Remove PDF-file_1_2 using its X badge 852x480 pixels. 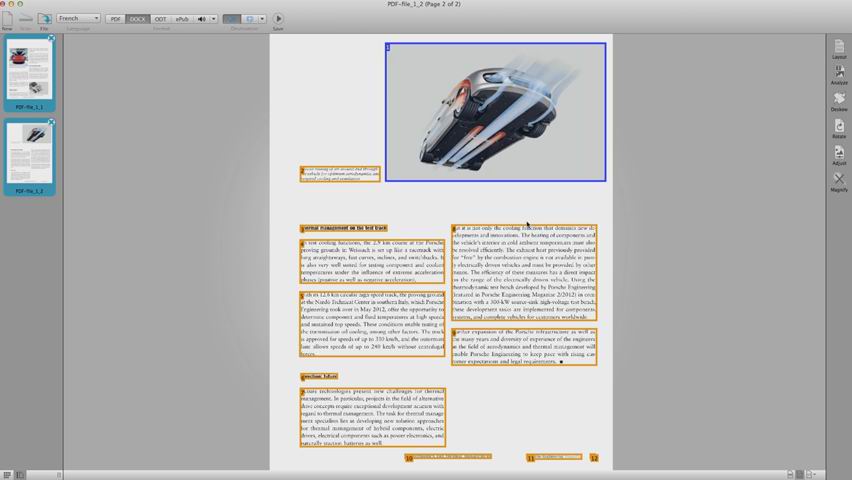pos(52,122)
